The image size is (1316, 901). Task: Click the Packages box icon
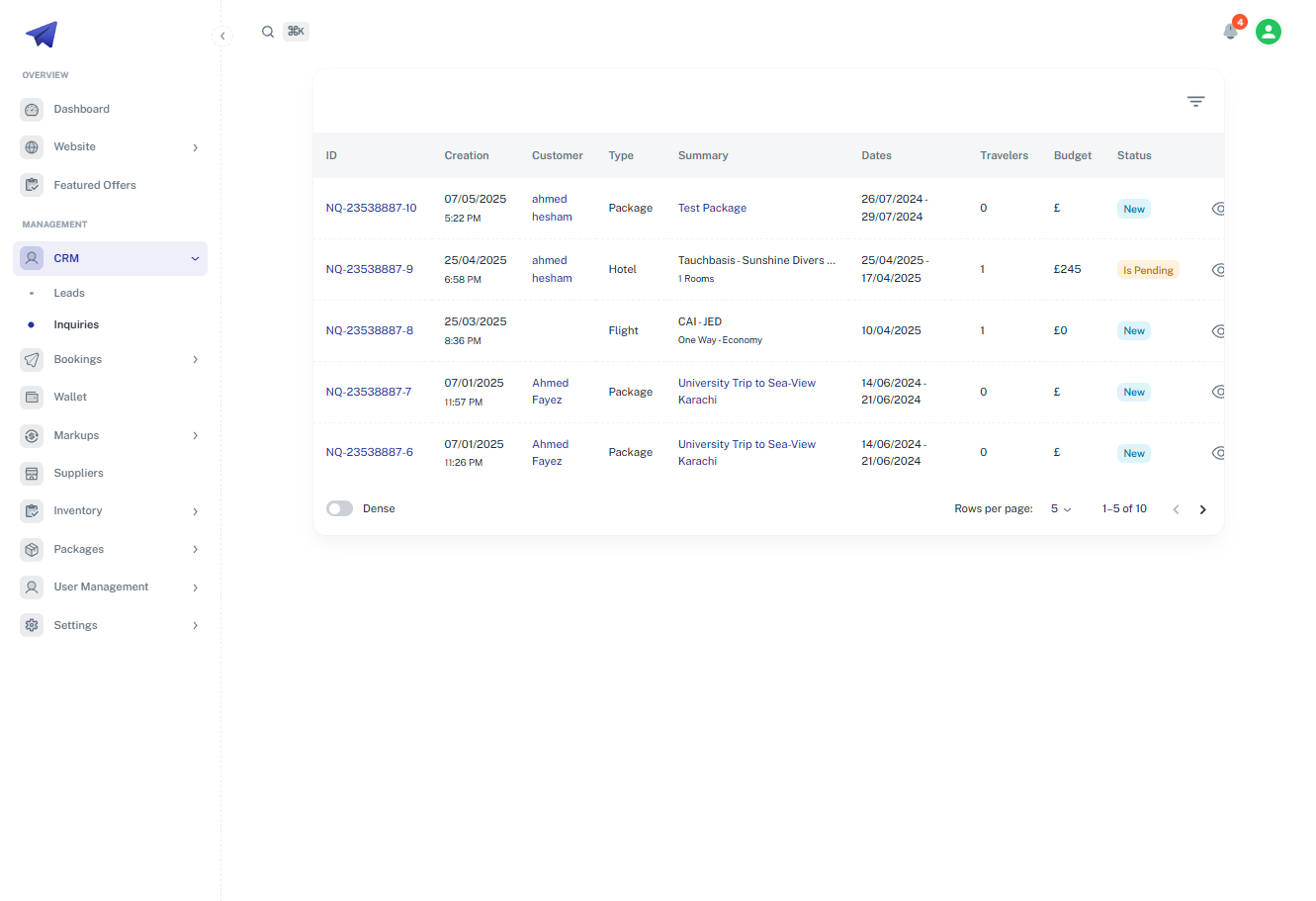(x=32, y=549)
